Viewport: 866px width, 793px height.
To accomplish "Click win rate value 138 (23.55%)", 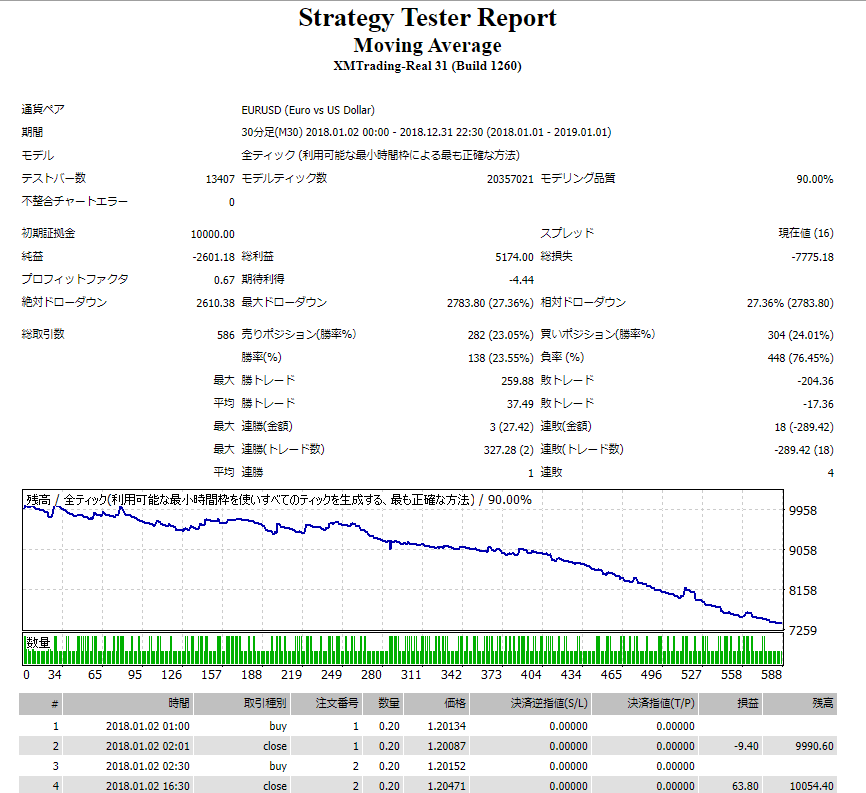I will [500, 358].
